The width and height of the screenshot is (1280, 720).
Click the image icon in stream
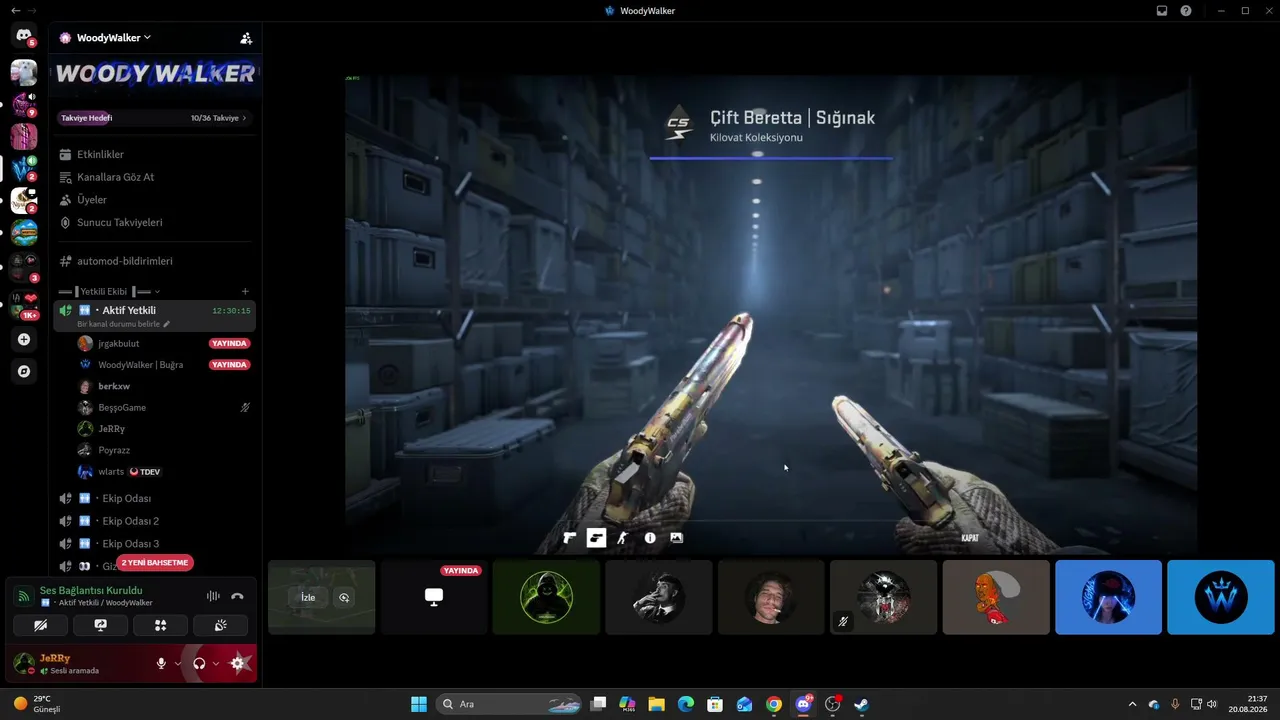[x=677, y=538]
